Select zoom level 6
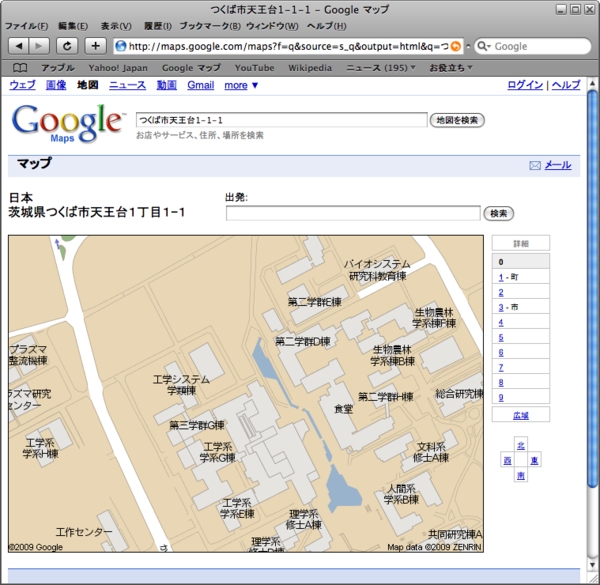This screenshot has height=585, width=600. (x=501, y=352)
